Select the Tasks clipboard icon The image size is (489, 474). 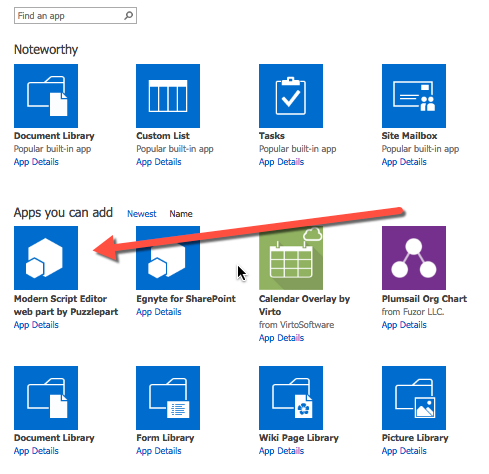point(291,96)
